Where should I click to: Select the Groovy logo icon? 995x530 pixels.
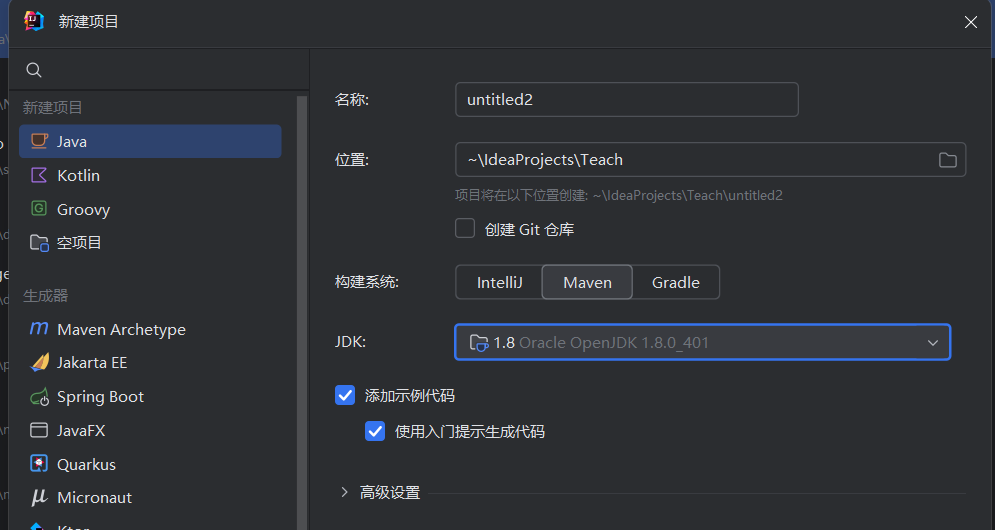tap(39, 209)
